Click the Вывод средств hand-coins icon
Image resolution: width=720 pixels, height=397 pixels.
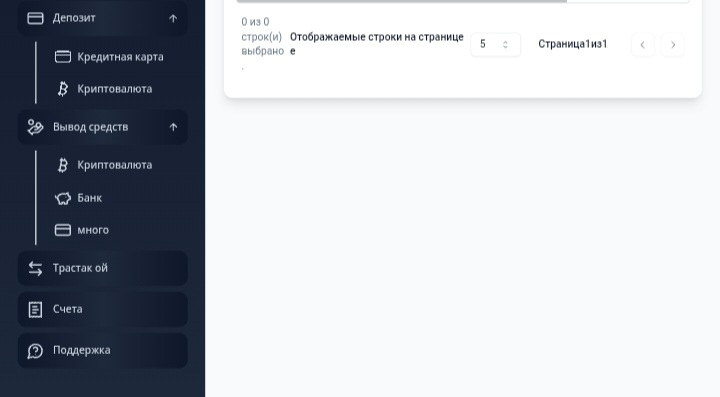point(35,127)
